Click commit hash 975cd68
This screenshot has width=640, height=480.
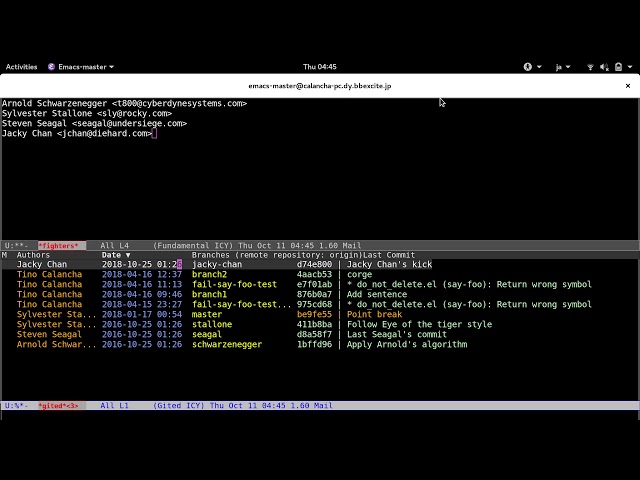[314, 304]
